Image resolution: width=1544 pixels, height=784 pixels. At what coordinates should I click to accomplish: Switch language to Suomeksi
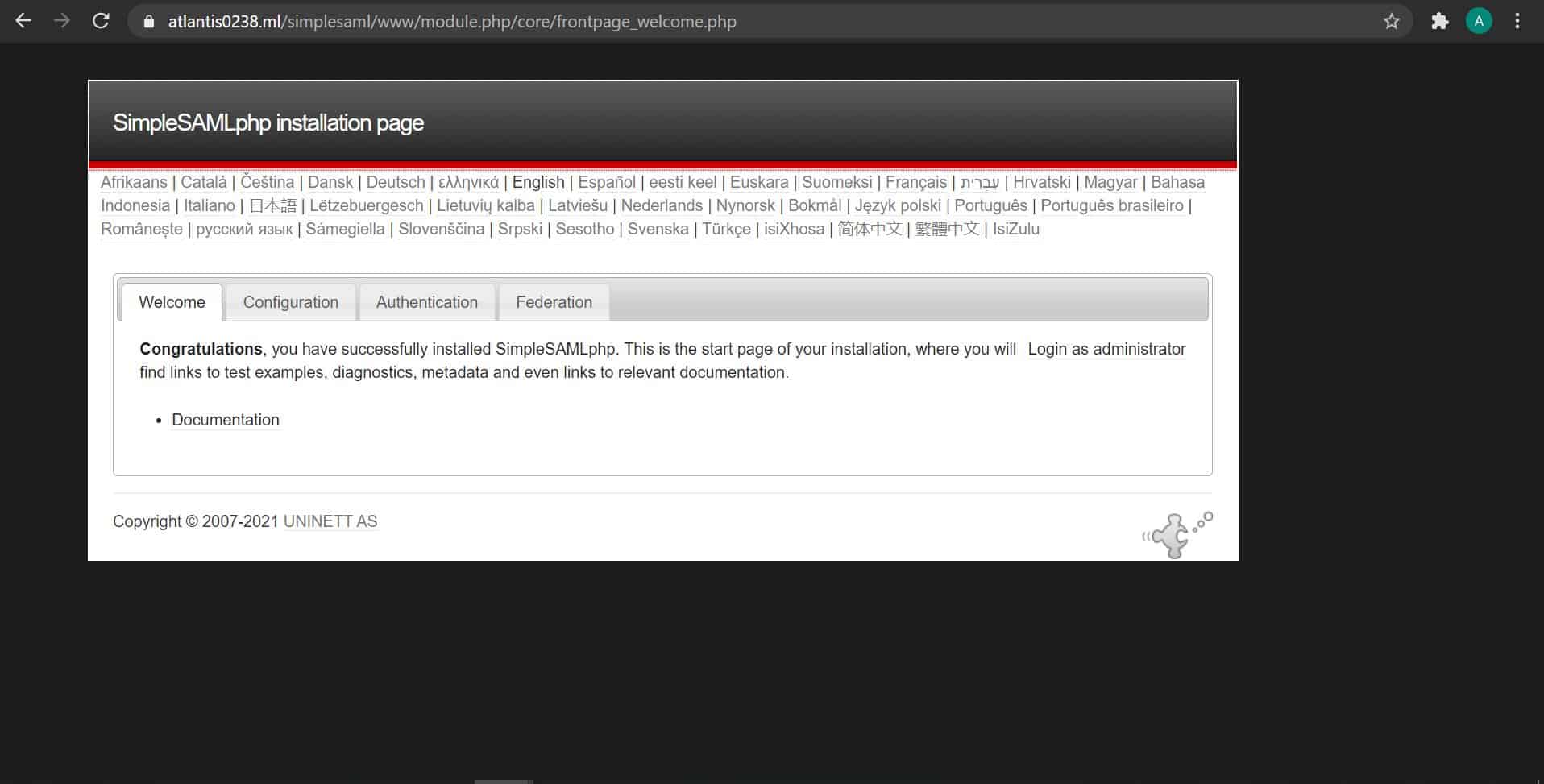coord(837,182)
